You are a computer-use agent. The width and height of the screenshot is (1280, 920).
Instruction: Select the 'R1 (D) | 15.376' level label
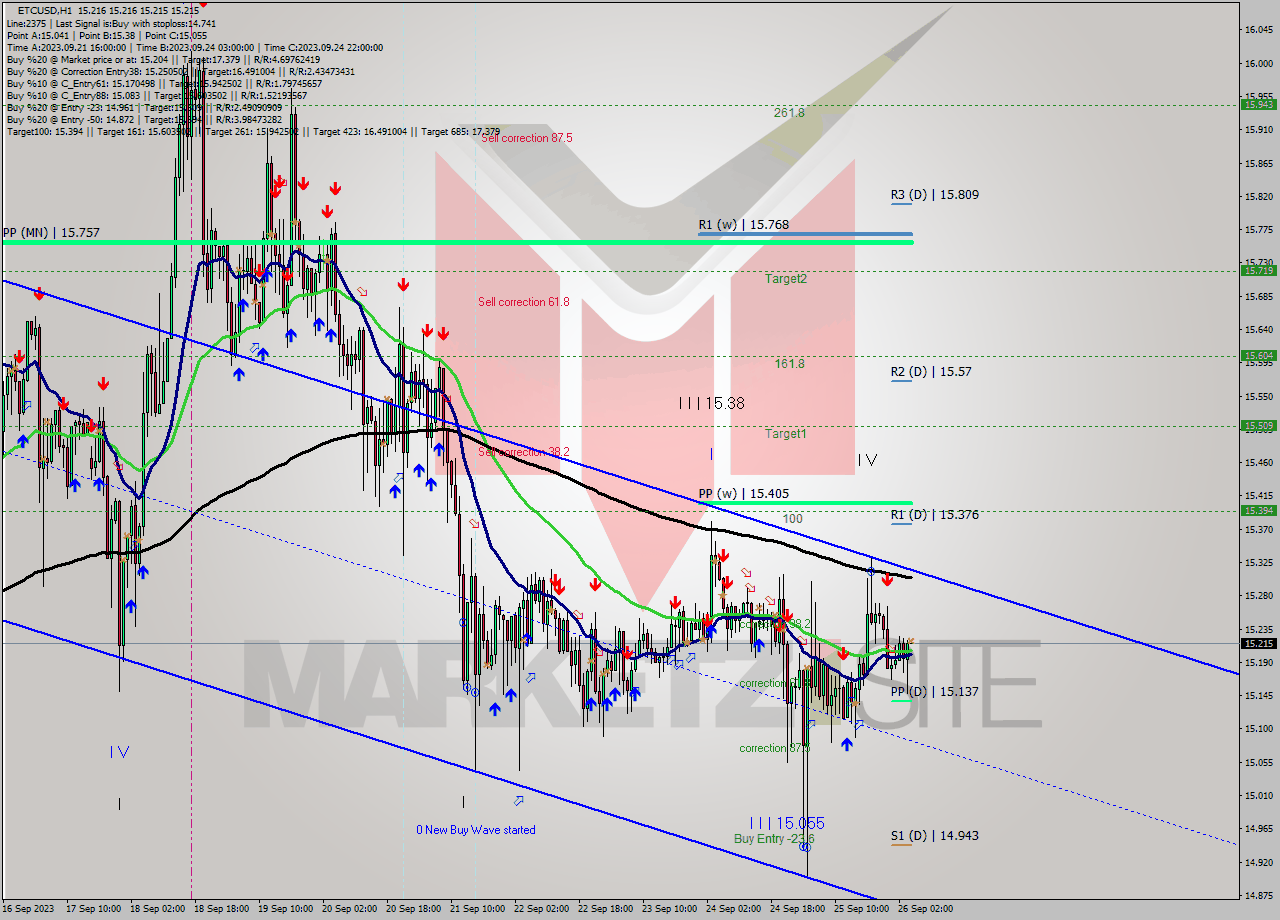tap(935, 515)
